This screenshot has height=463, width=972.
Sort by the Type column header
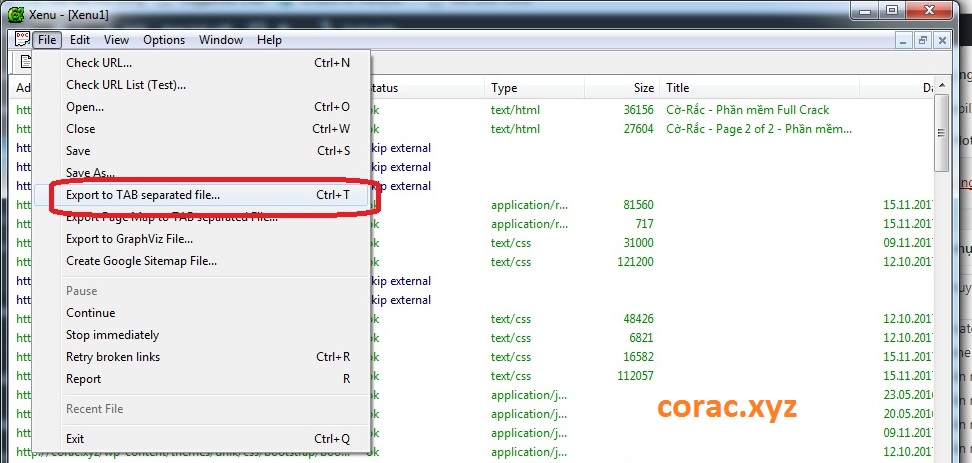(x=534, y=88)
